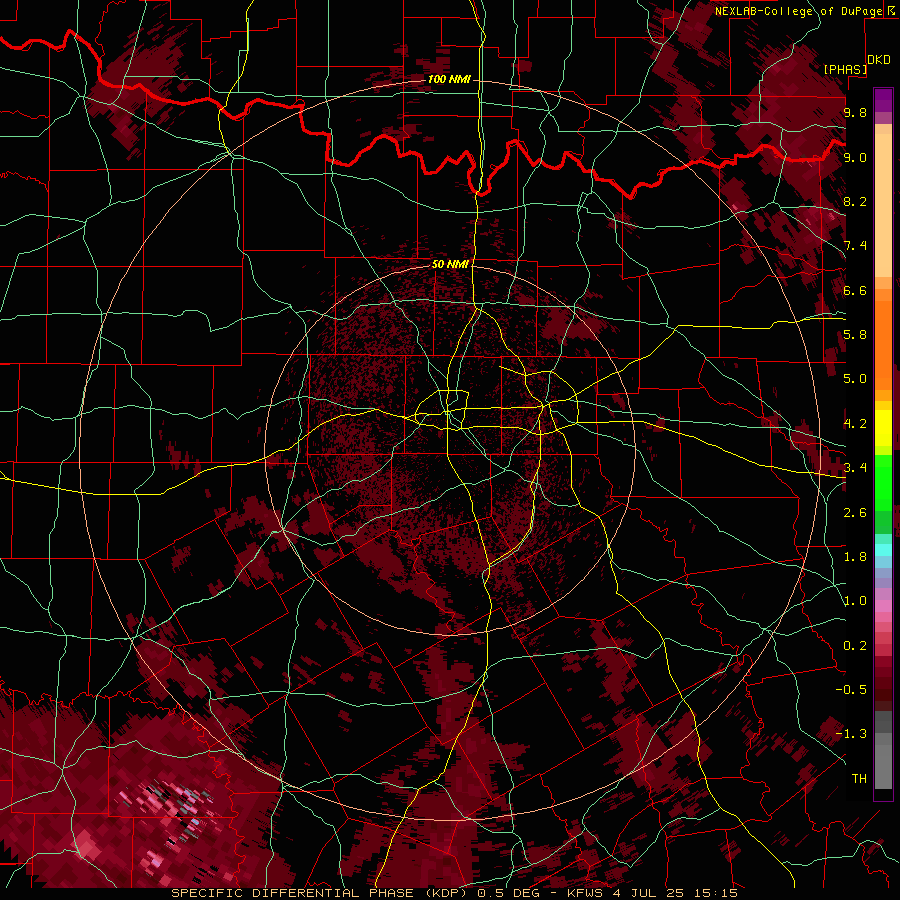Click the 9.0 scale value
Image resolution: width=900 pixels, height=900 pixels.
pos(855,158)
